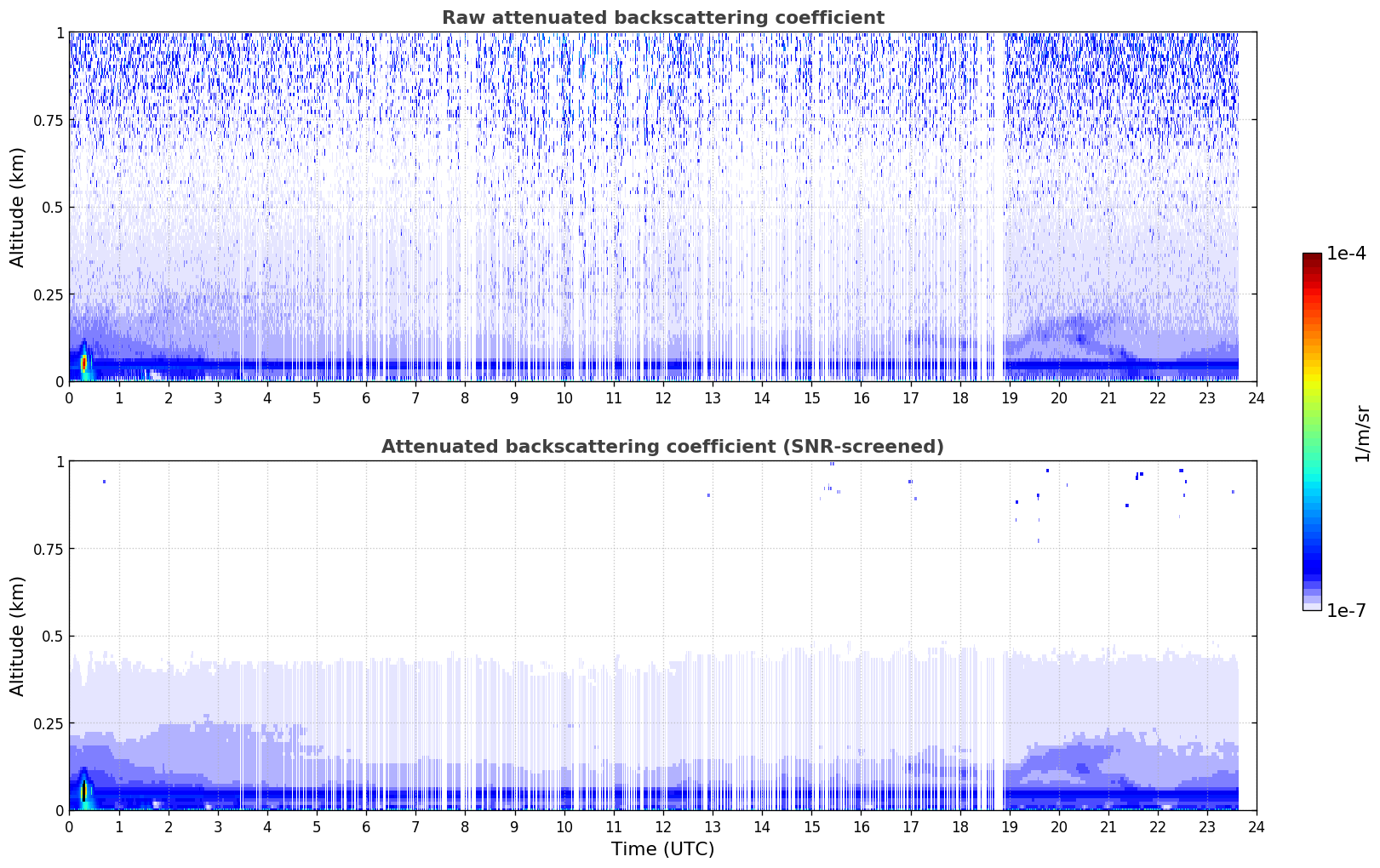
Task: Click the 'Attenuated backscattering coefficient (SNR-screened)' title
Action: pos(662,447)
